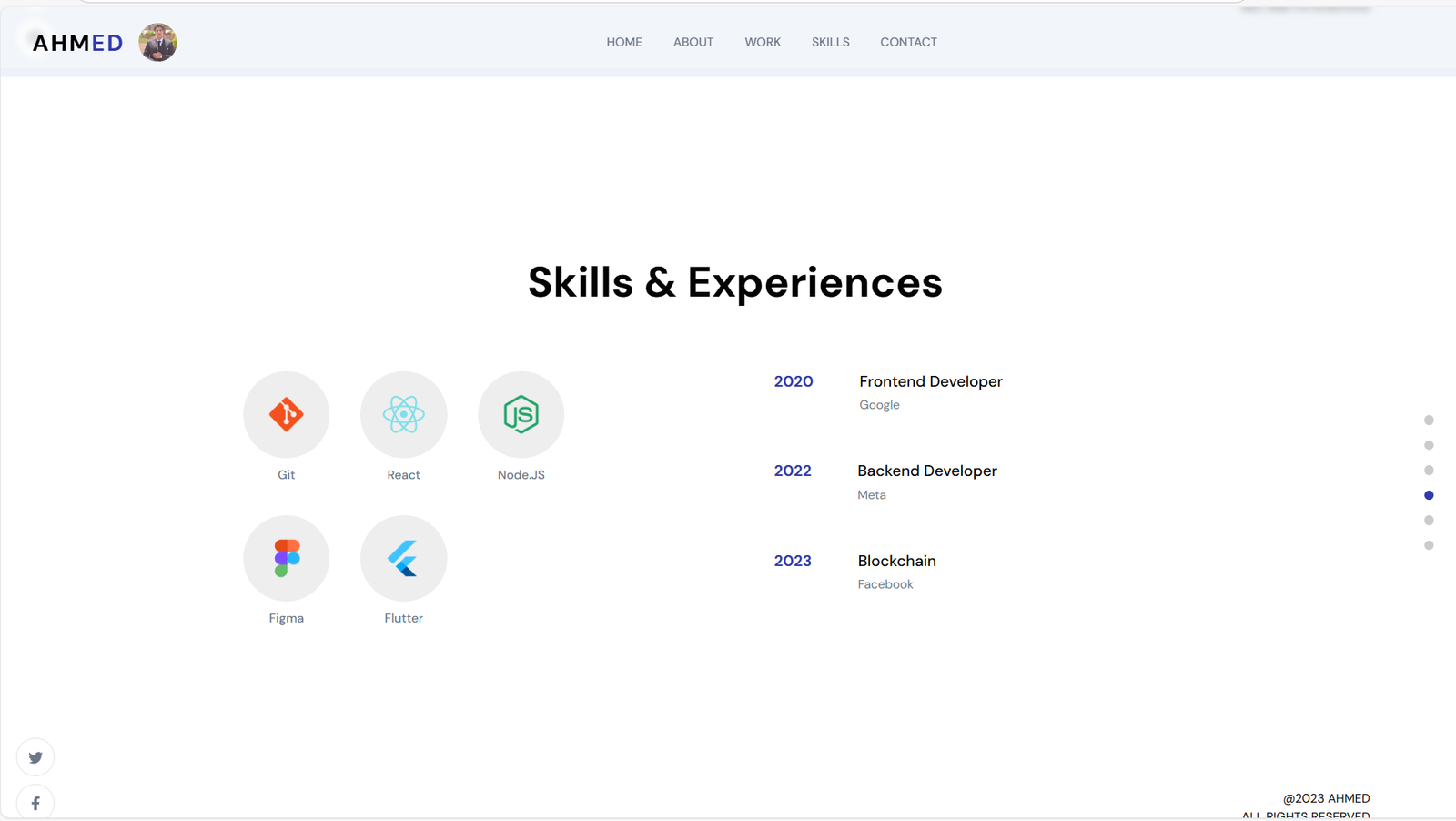Click the 2022 Backend Developer entry
The width and height of the screenshot is (1456, 821).
926,471
